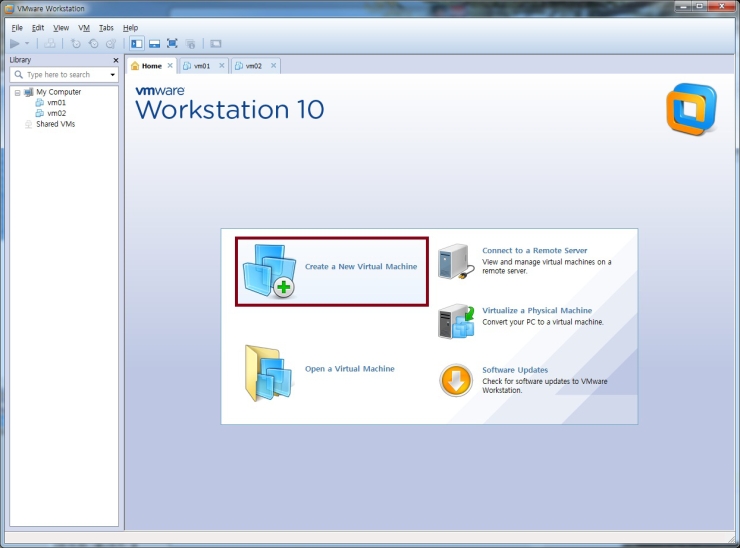The image size is (740, 548).
Task: Click the Create a New Virtual Machine icon
Action: [x=269, y=271]
